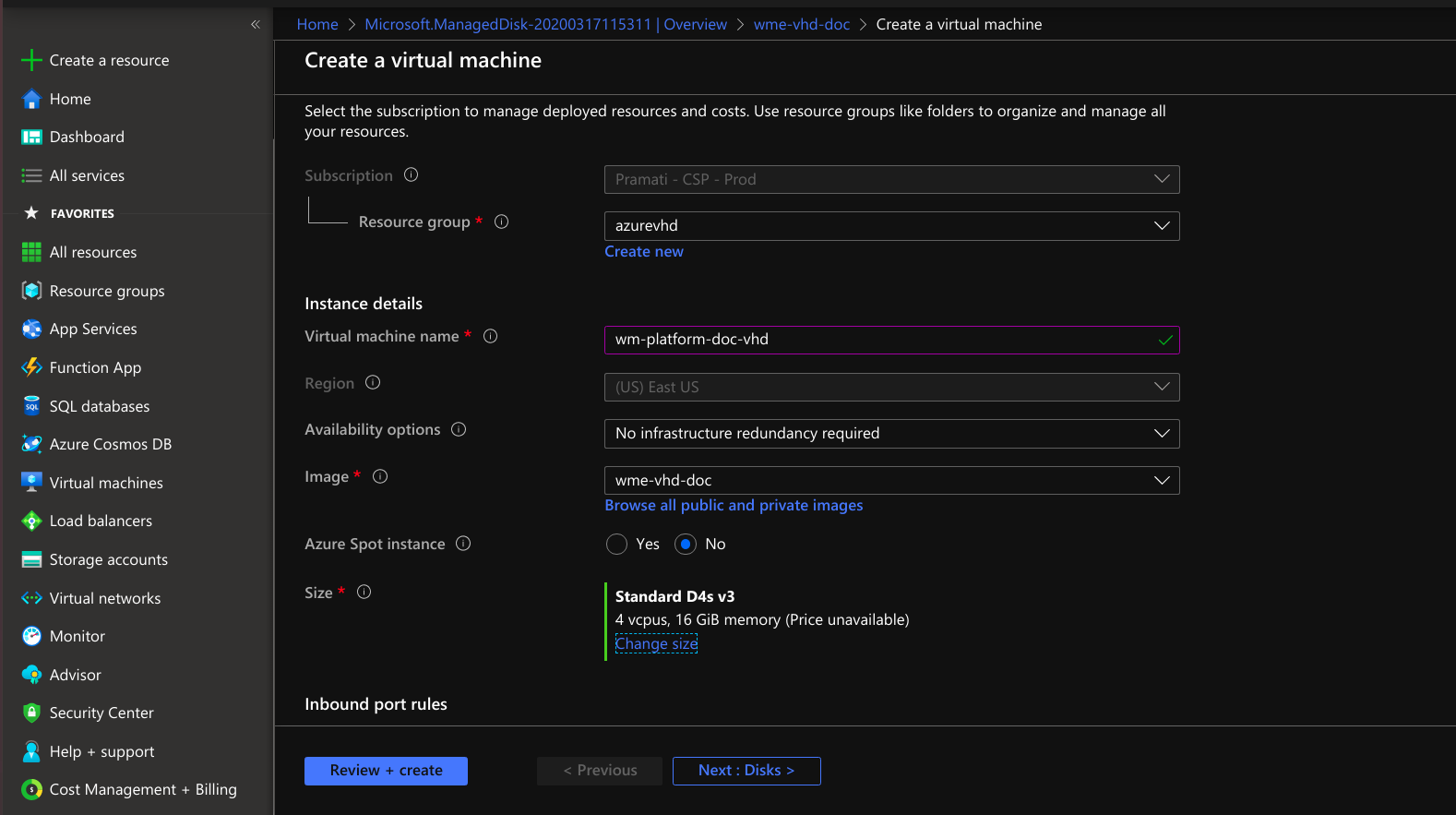Collapse the left sidebar with double chevron
Image resolution: width=1456 pixels, height=815 pixels.
click(256, 24)
